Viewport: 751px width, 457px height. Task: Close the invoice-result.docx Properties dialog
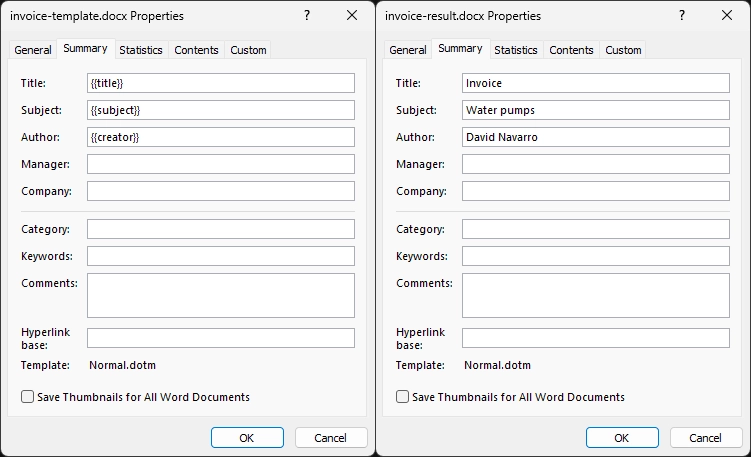(727, 15)
